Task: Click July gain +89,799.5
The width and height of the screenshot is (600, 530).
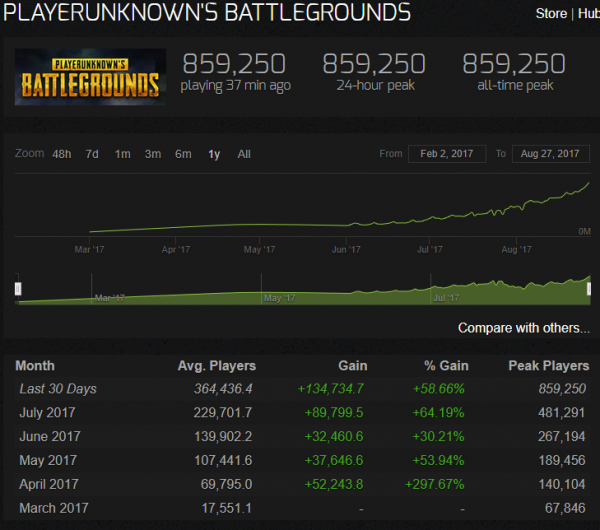Action: (334, 413)
